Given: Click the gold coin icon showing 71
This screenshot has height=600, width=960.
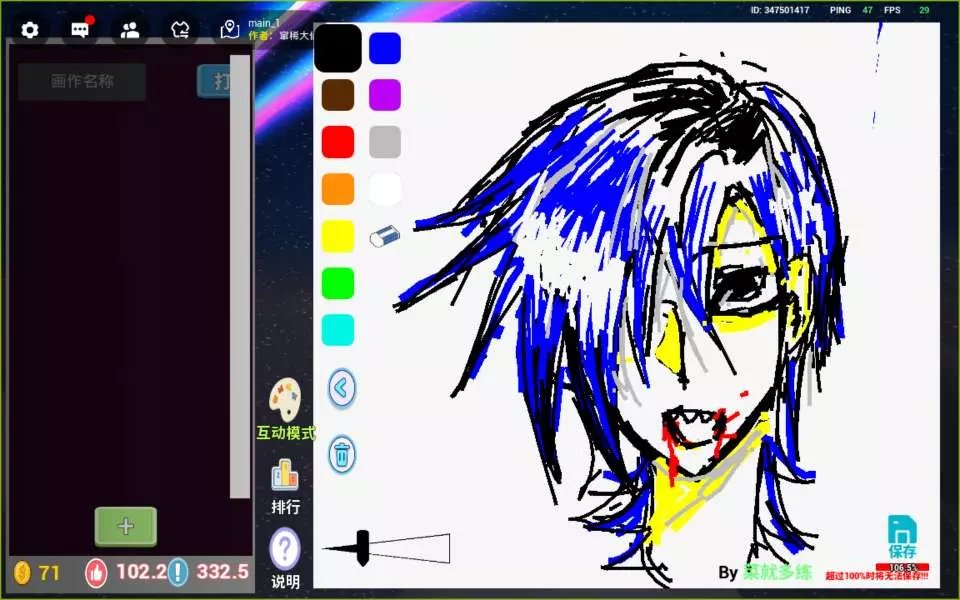Looking at the screenshot, I should point(23,573).
